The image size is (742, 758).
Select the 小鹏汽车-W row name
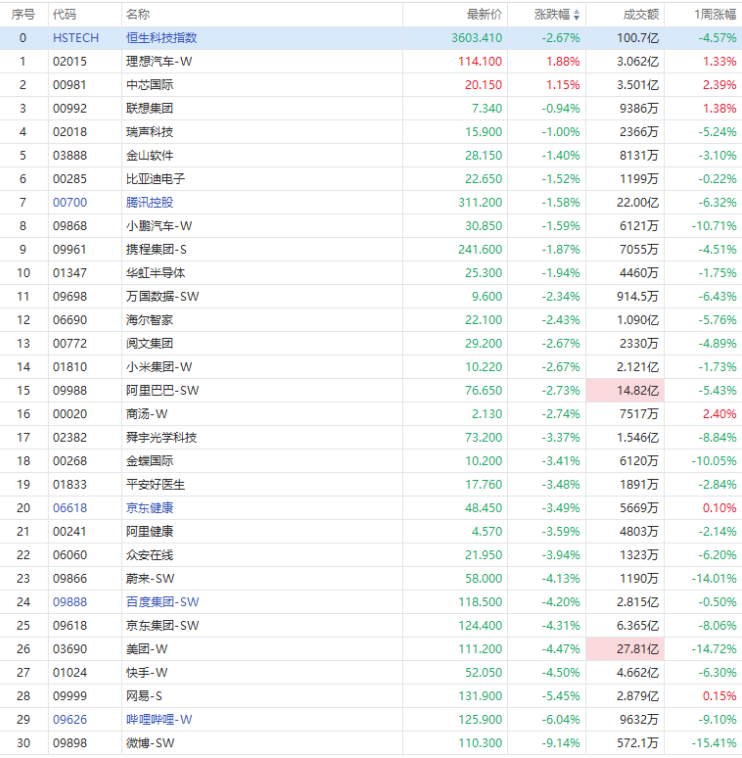[159, 226]
